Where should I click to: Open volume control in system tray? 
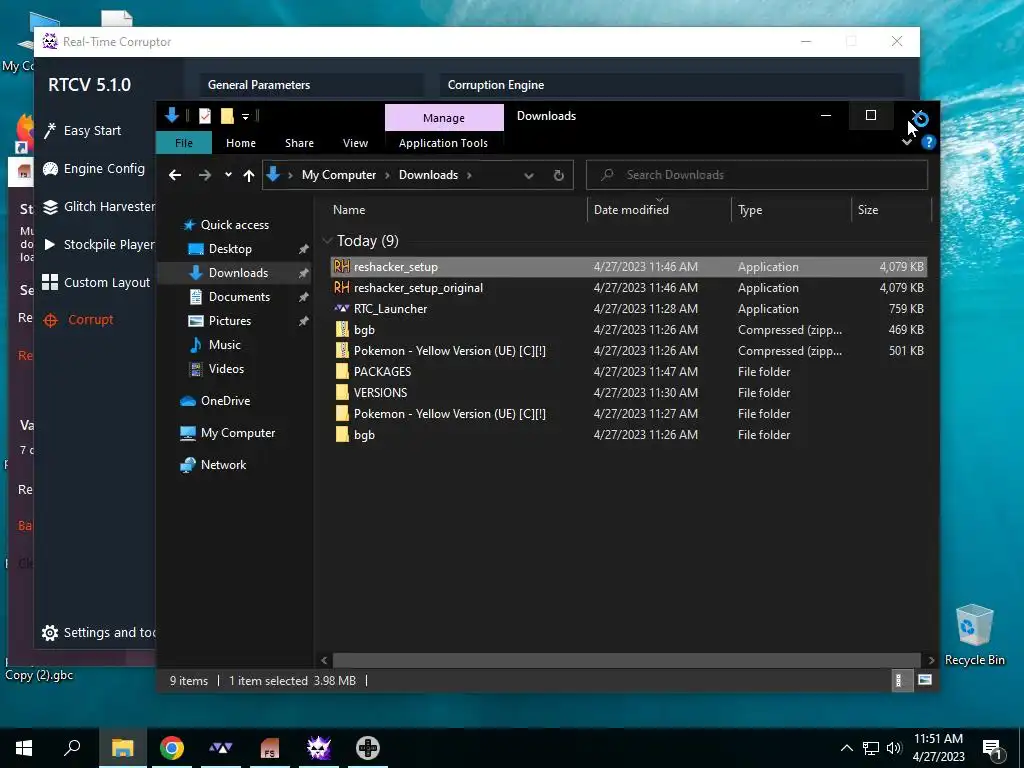pyautogui.click(x=895, y=748)
